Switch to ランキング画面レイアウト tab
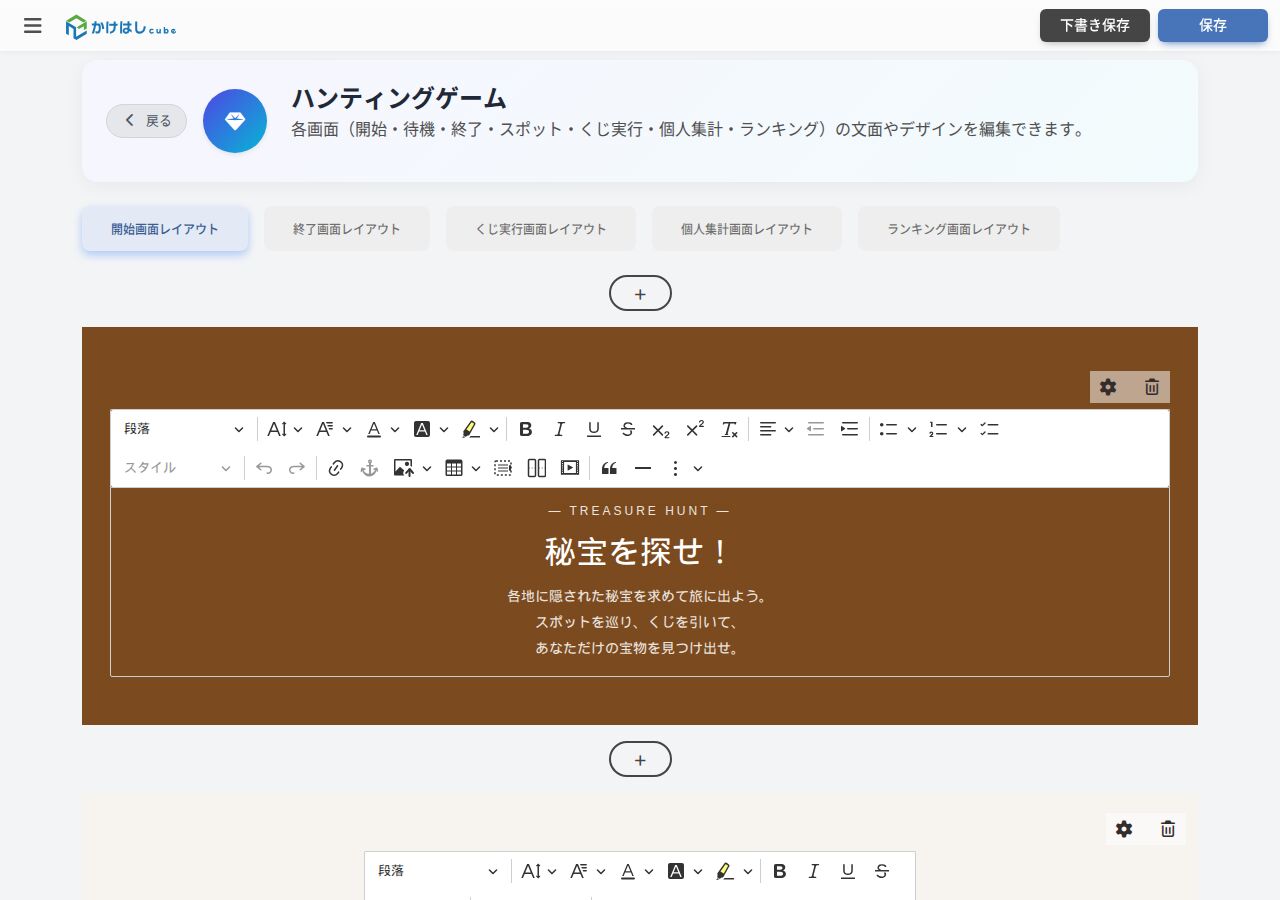1280x900 pixels. pos(959,229)
